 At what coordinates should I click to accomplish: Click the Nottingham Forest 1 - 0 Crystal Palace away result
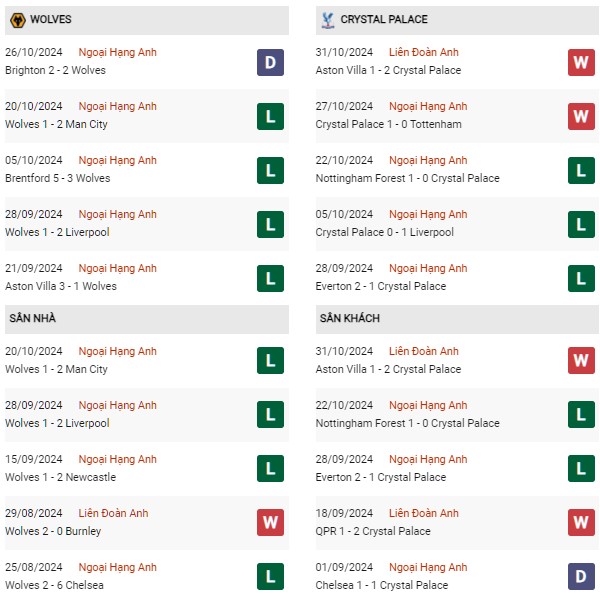[x=408, y=423]
